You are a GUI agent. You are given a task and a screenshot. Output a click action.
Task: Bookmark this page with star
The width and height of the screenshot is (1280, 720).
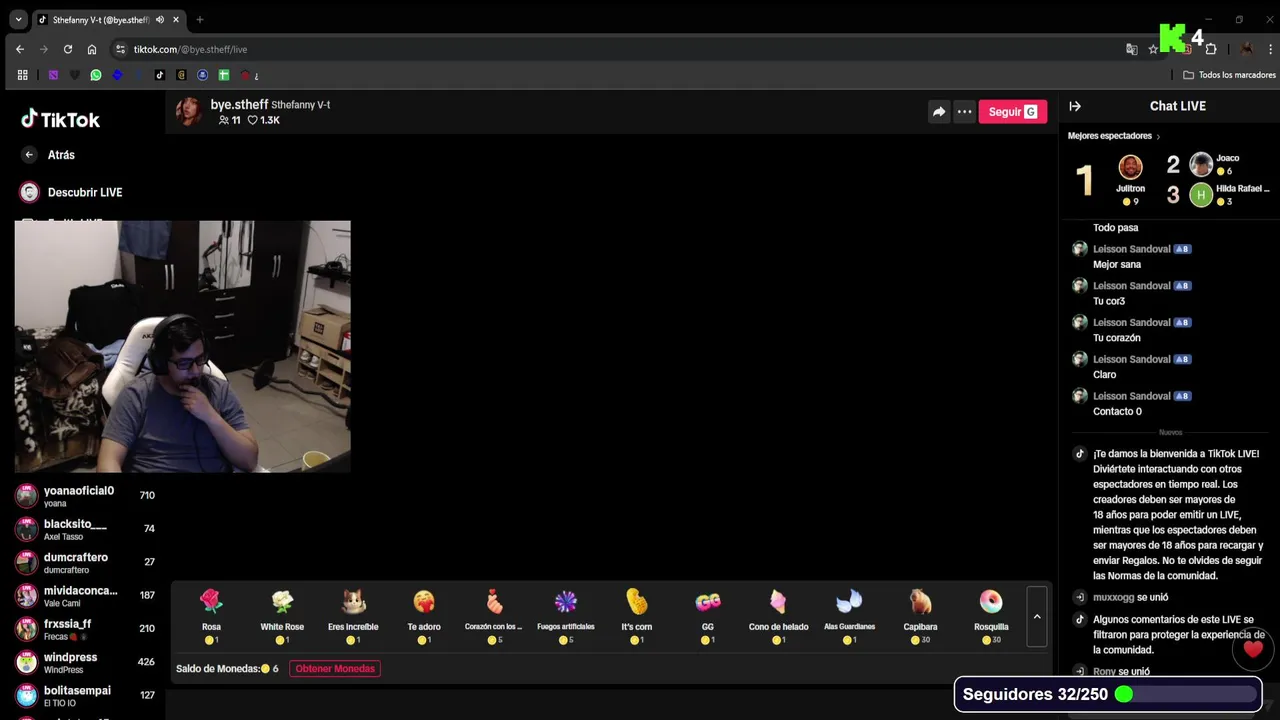tap(1152, 49)
